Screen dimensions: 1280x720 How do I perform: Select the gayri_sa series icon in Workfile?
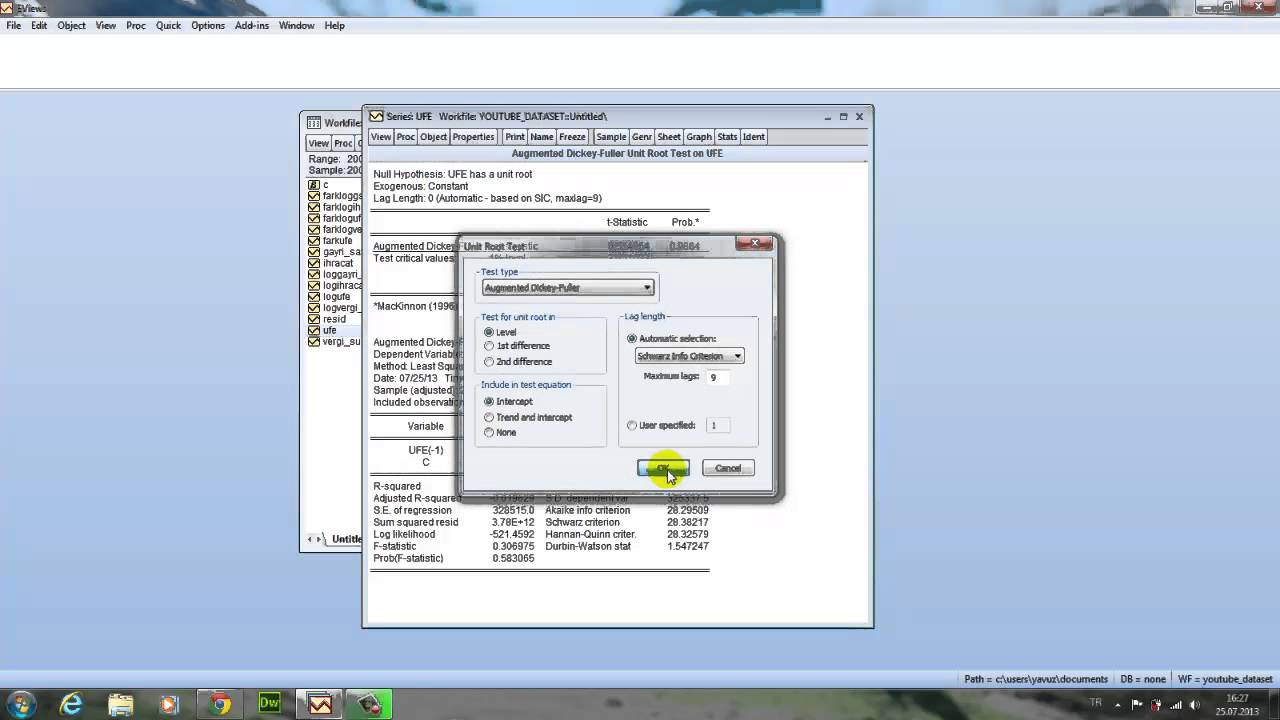[313, 252]
